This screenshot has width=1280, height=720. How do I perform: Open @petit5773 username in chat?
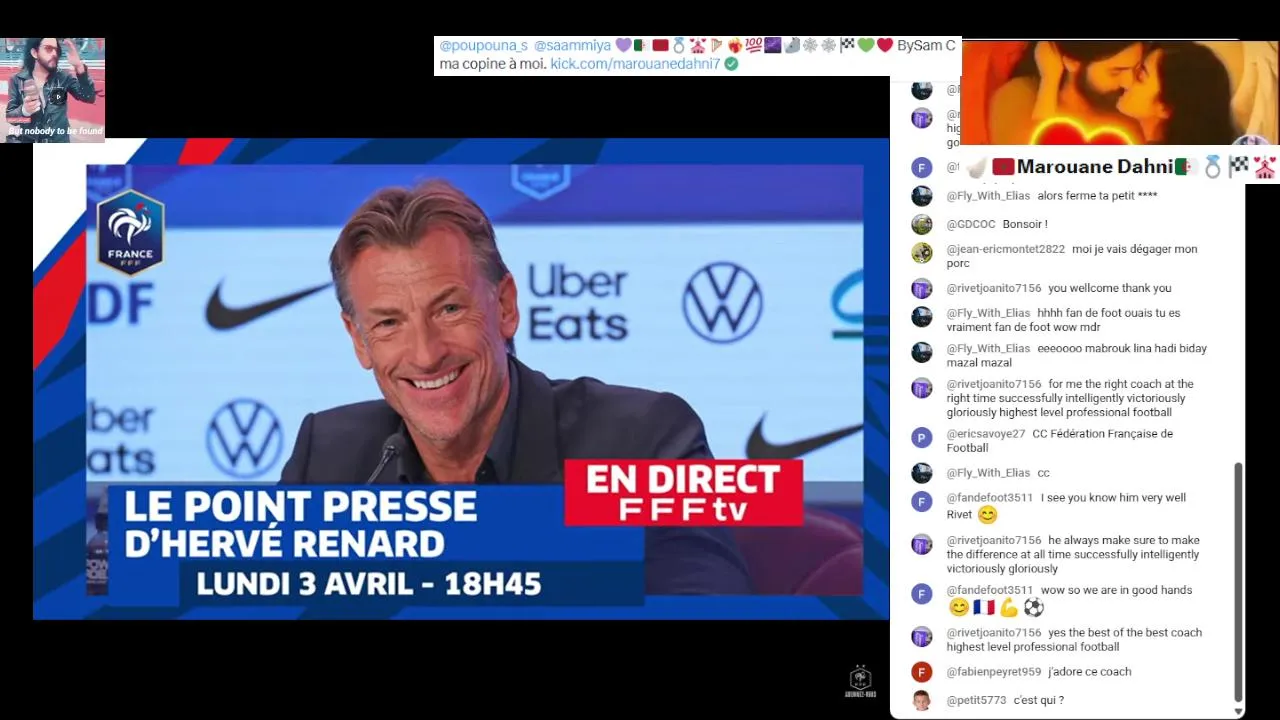pos(976,700)
